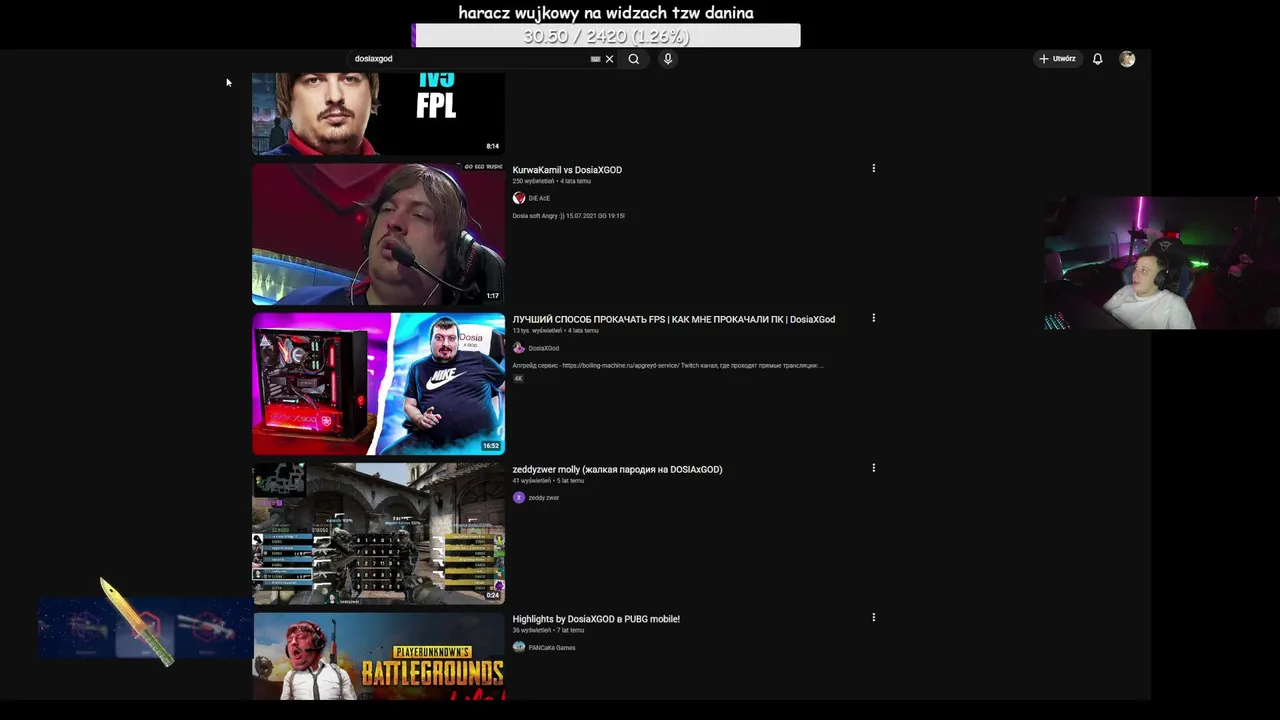Open options menu for PUBG mobile highlights video
Image resolution: width=1280 pixels, height=720 pixels.
873,618
